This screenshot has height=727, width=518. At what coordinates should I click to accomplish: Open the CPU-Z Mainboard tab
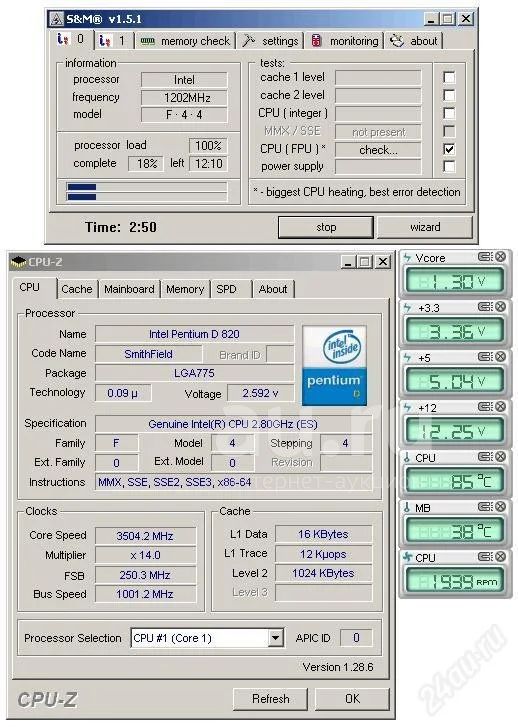pos(129,289)
